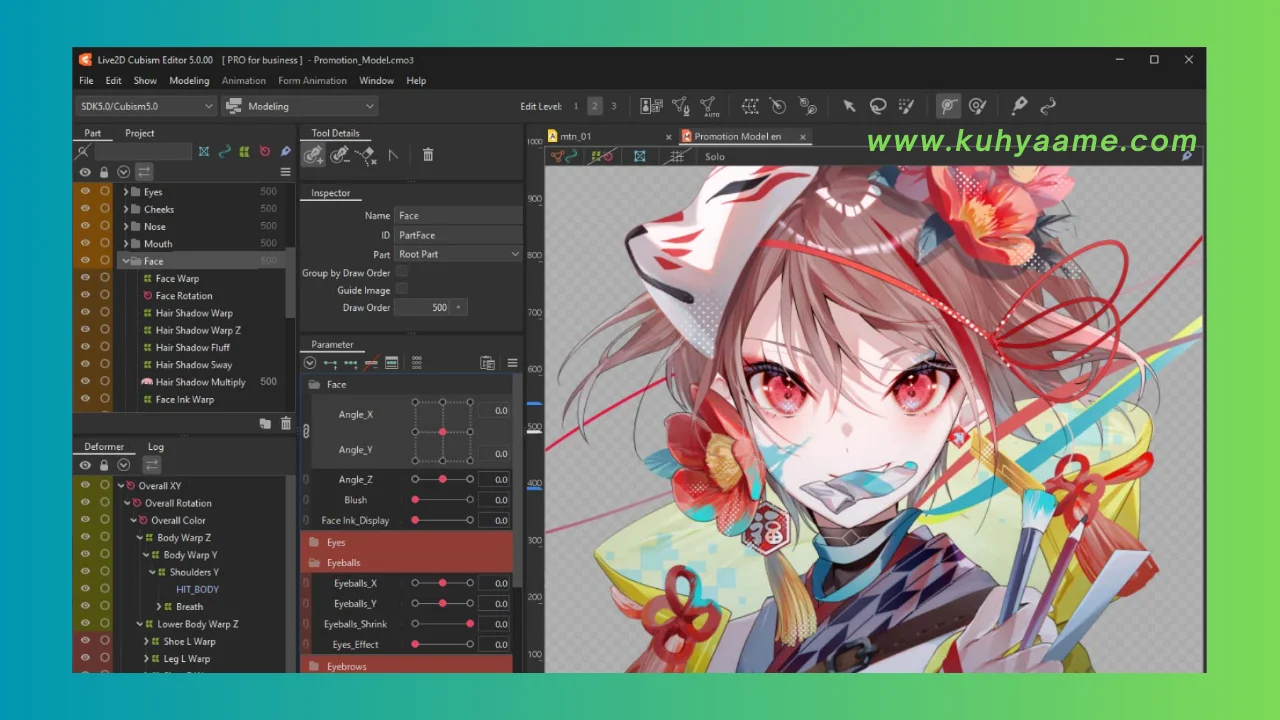
Task: Open the Parameter panel hamburger menu
Action: [512, 363]
